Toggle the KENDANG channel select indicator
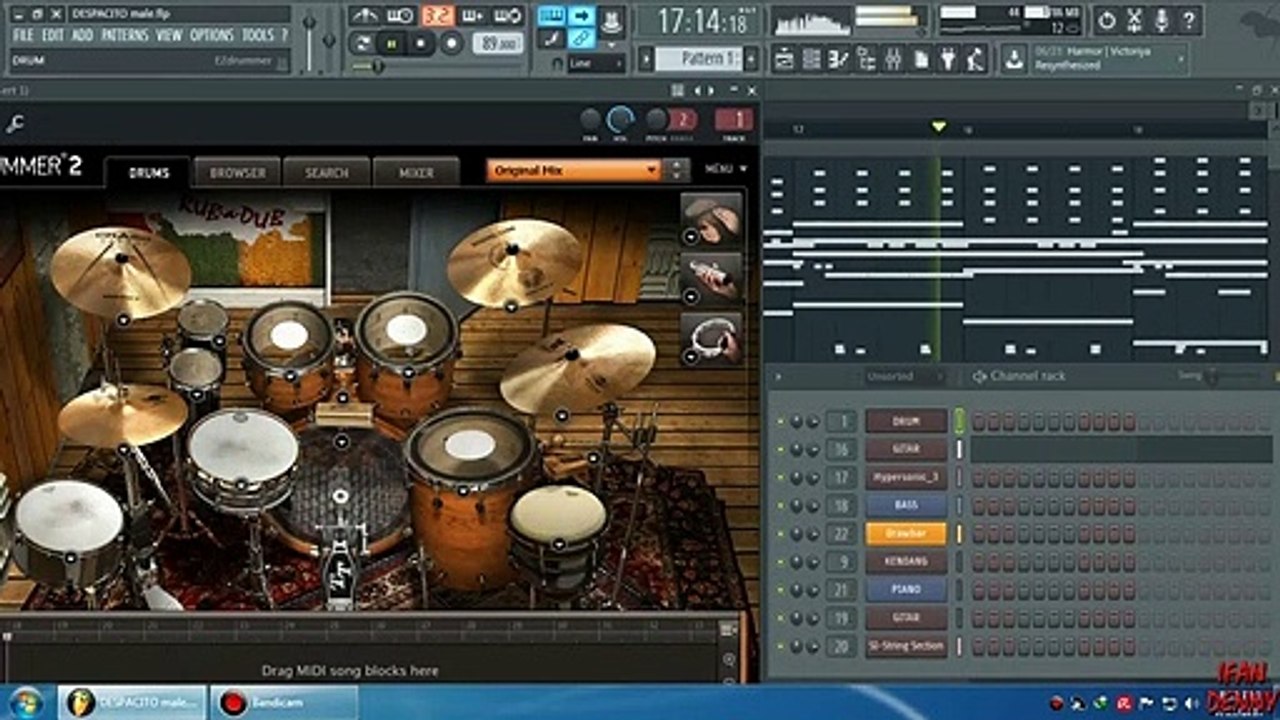Viewport: 1280px width, 720px height. pos(959,562)
